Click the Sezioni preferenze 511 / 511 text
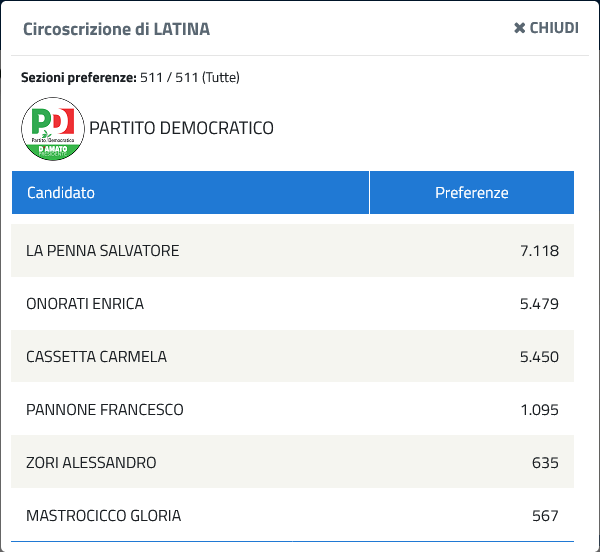This screenshot has width=600, height=552. click(130, 77)
